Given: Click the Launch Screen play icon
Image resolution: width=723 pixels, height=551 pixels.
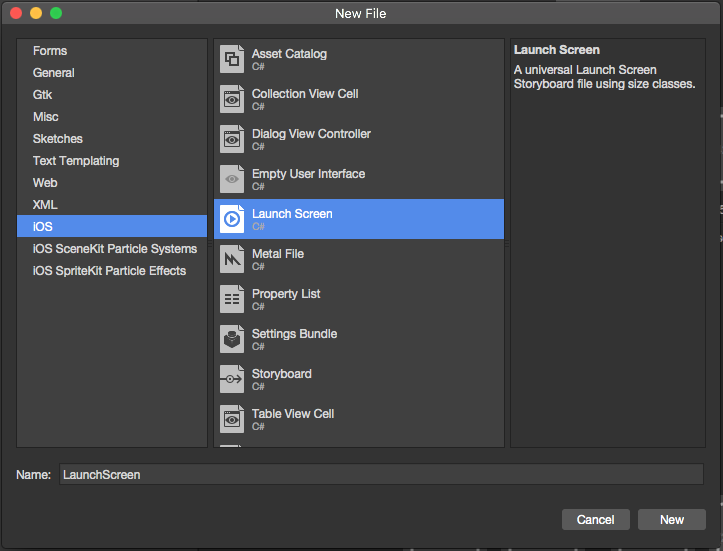Looking at the screenshot, I should click(x=232, y=219).
